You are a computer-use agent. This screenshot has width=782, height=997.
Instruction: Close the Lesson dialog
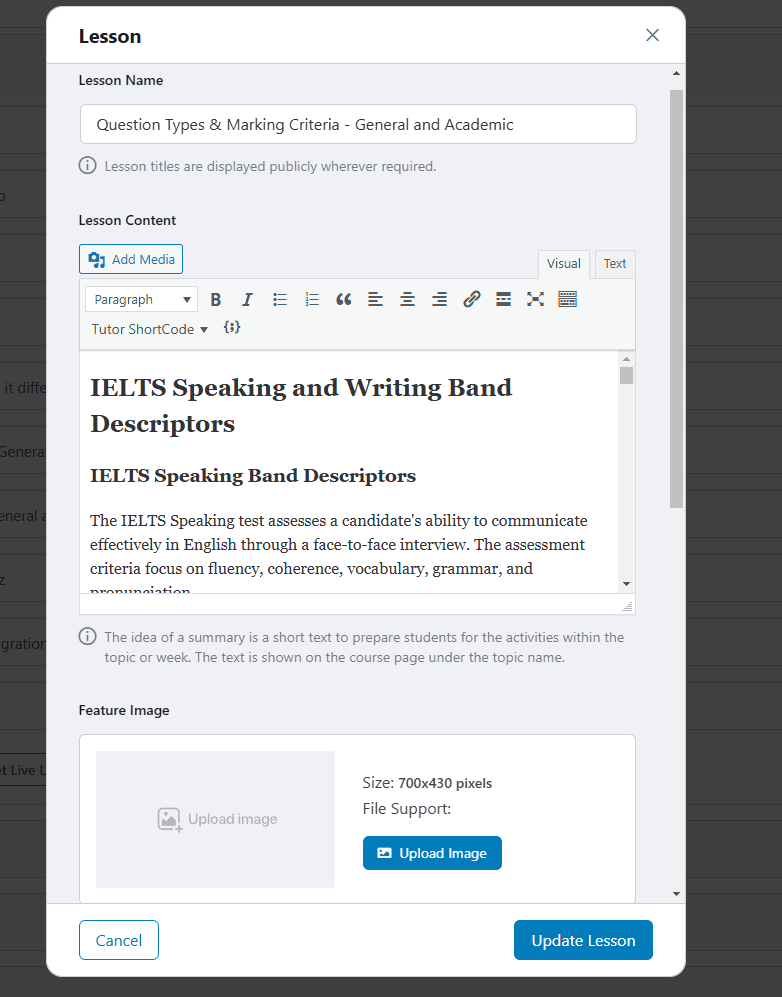[x=652, y=35]
